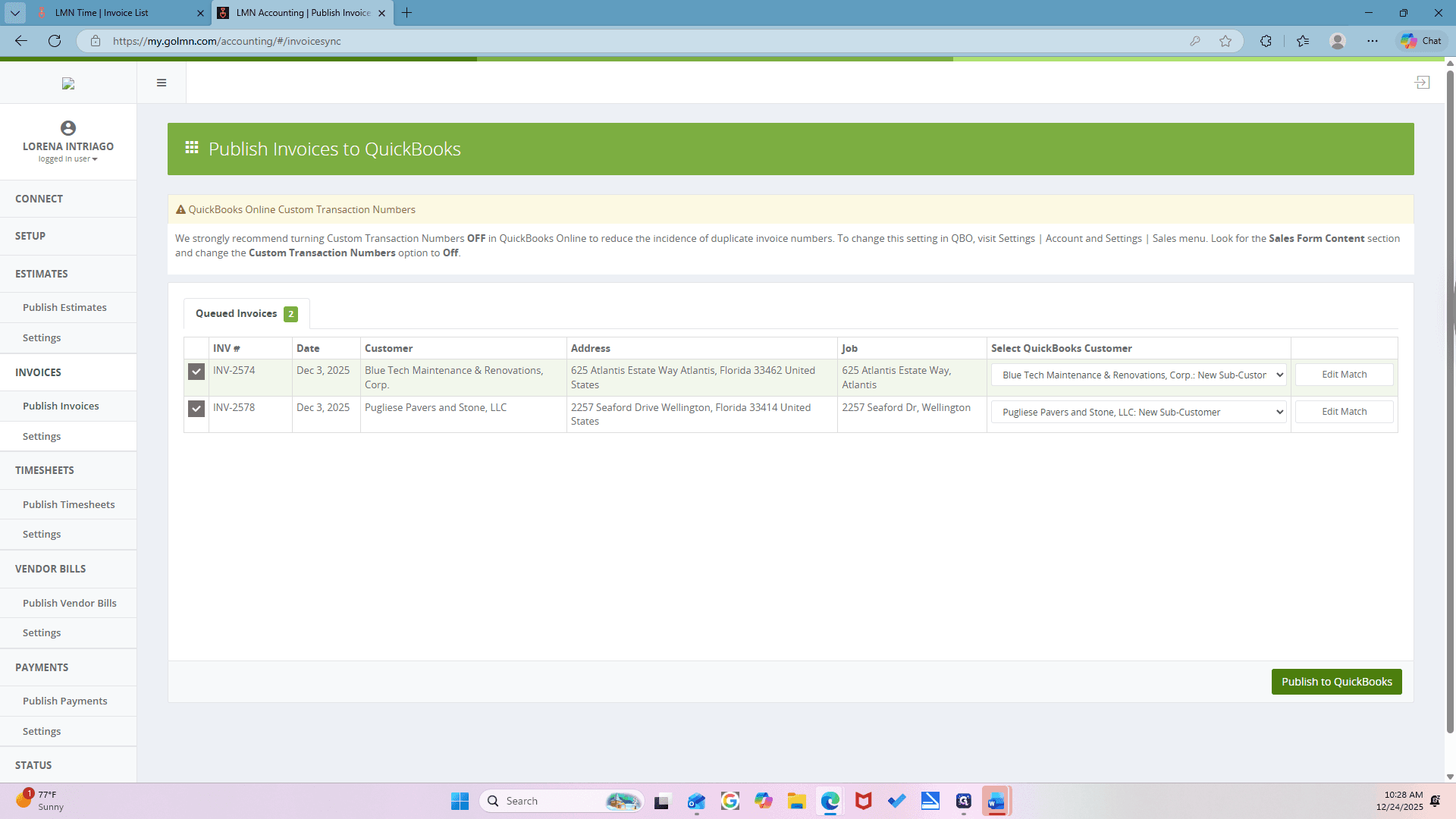Open Microsoft Word from taskbar
The height and width of the screenshot is (819, 1456).
[x=996, y=801]
